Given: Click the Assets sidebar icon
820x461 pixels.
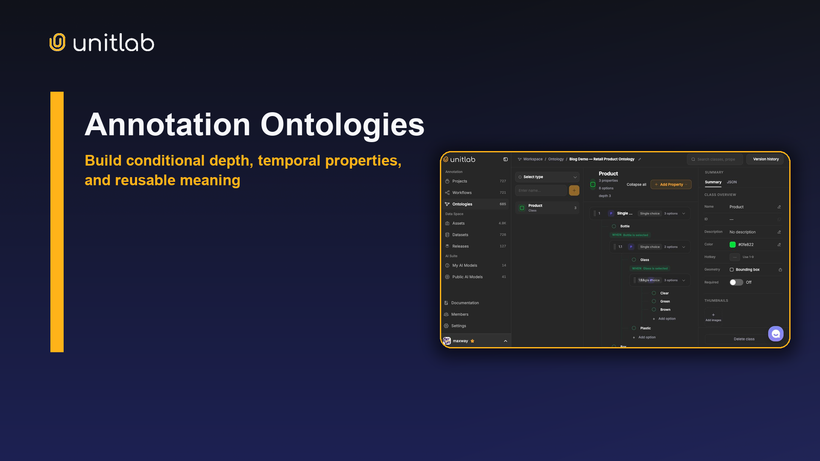Looking at the screenshot, I should [447, 223].
